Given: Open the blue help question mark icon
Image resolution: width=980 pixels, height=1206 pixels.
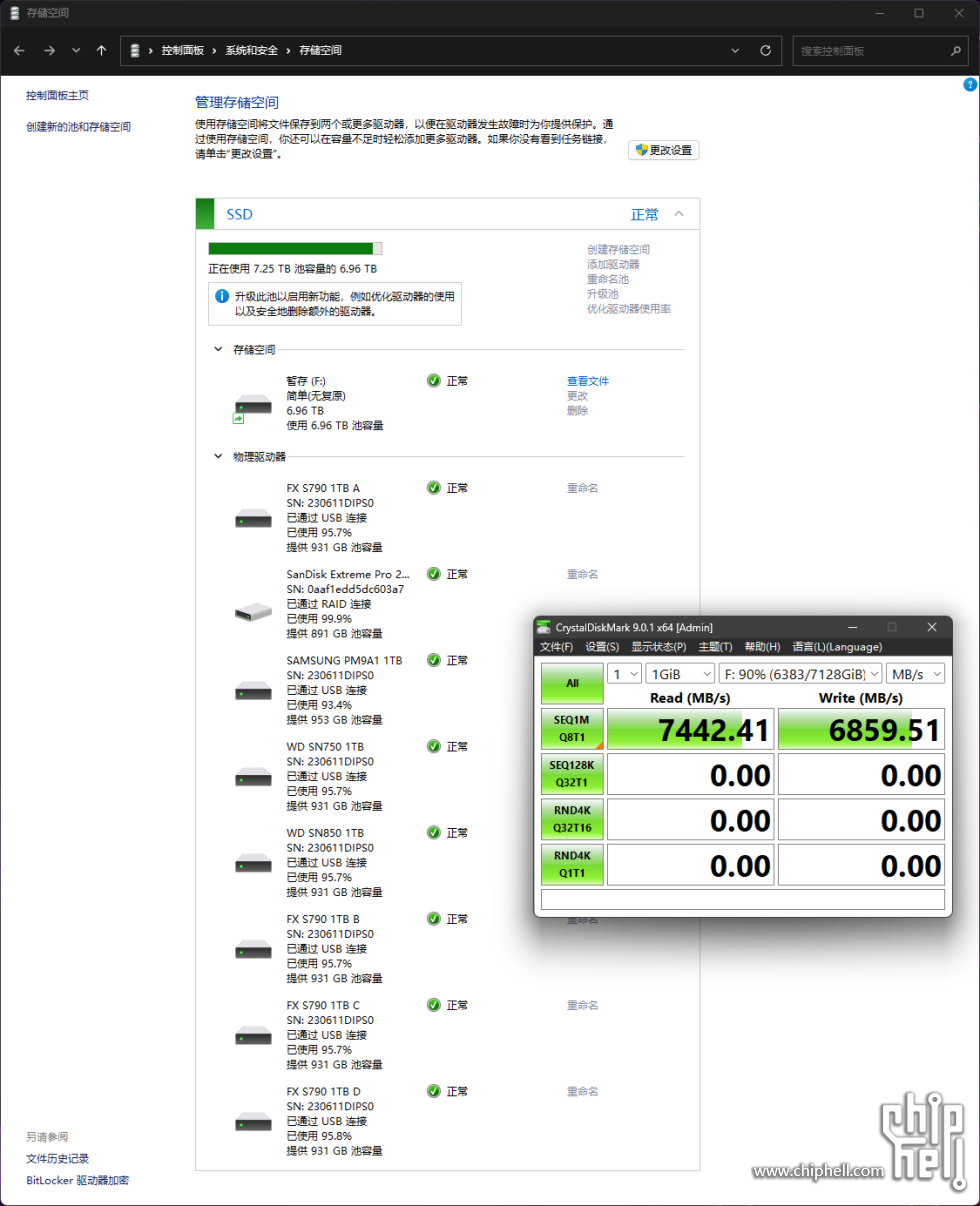Looking at the screenshot, I should coord(969,86).
